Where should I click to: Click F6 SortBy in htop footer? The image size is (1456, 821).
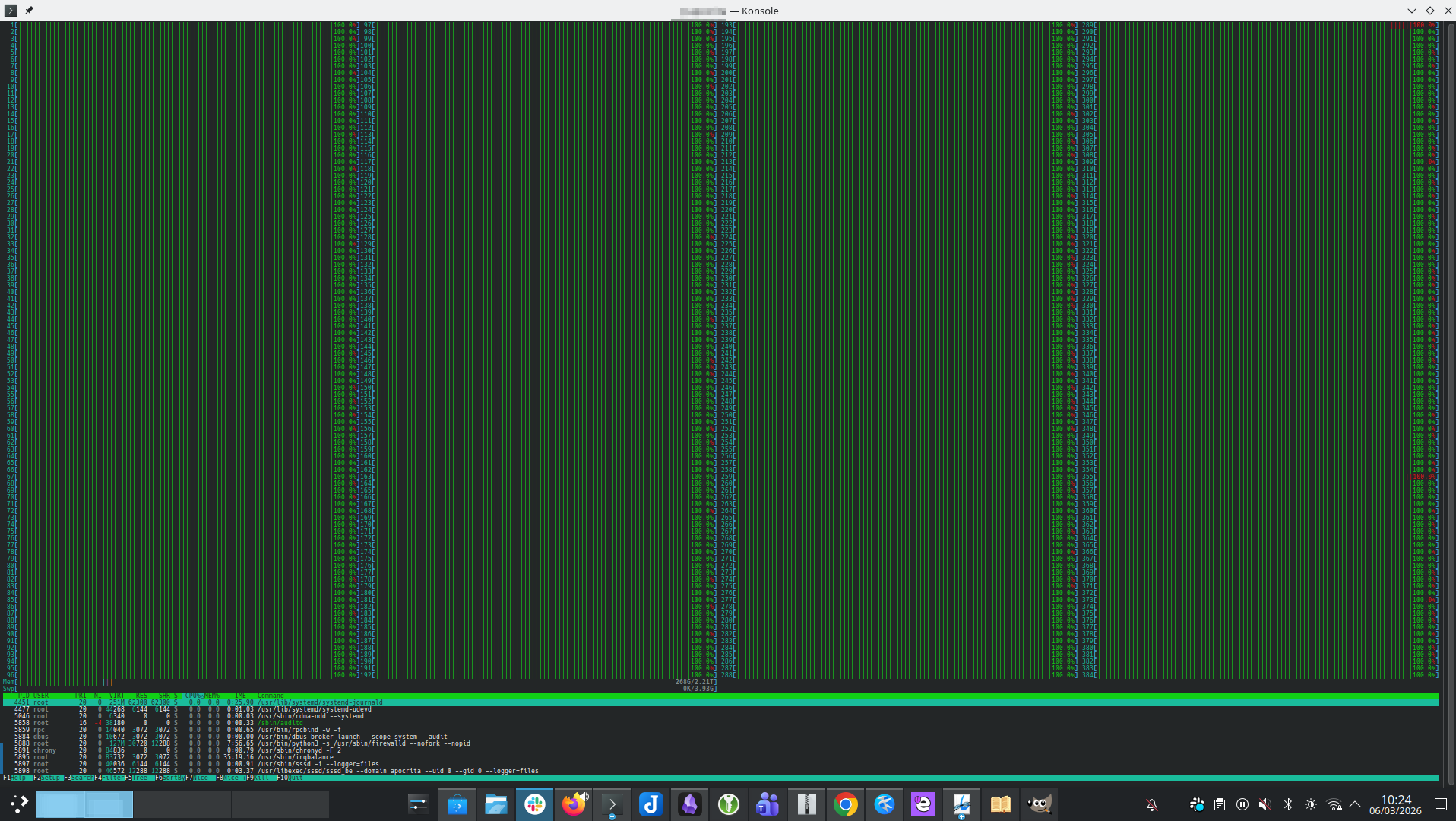170,778
